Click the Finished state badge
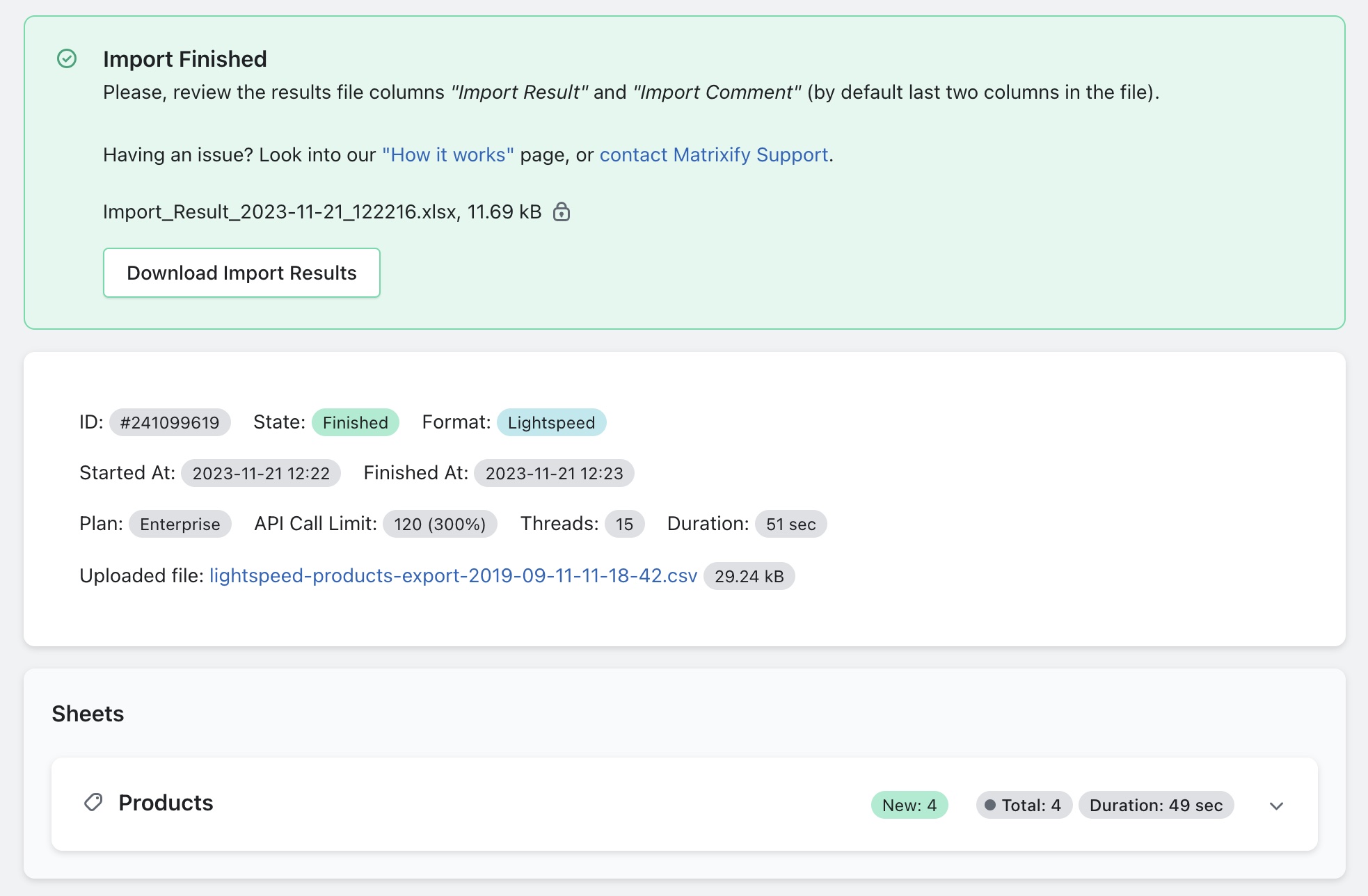 coord(355,422)
